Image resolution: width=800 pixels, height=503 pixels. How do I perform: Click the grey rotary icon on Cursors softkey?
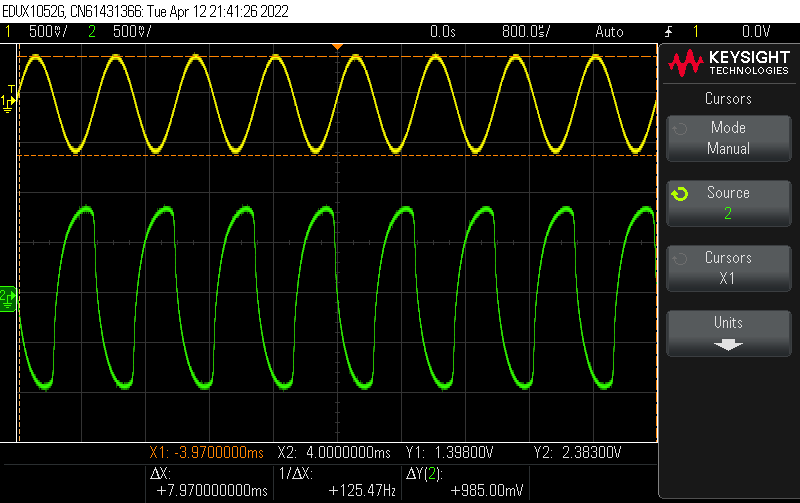pos(679,259)
